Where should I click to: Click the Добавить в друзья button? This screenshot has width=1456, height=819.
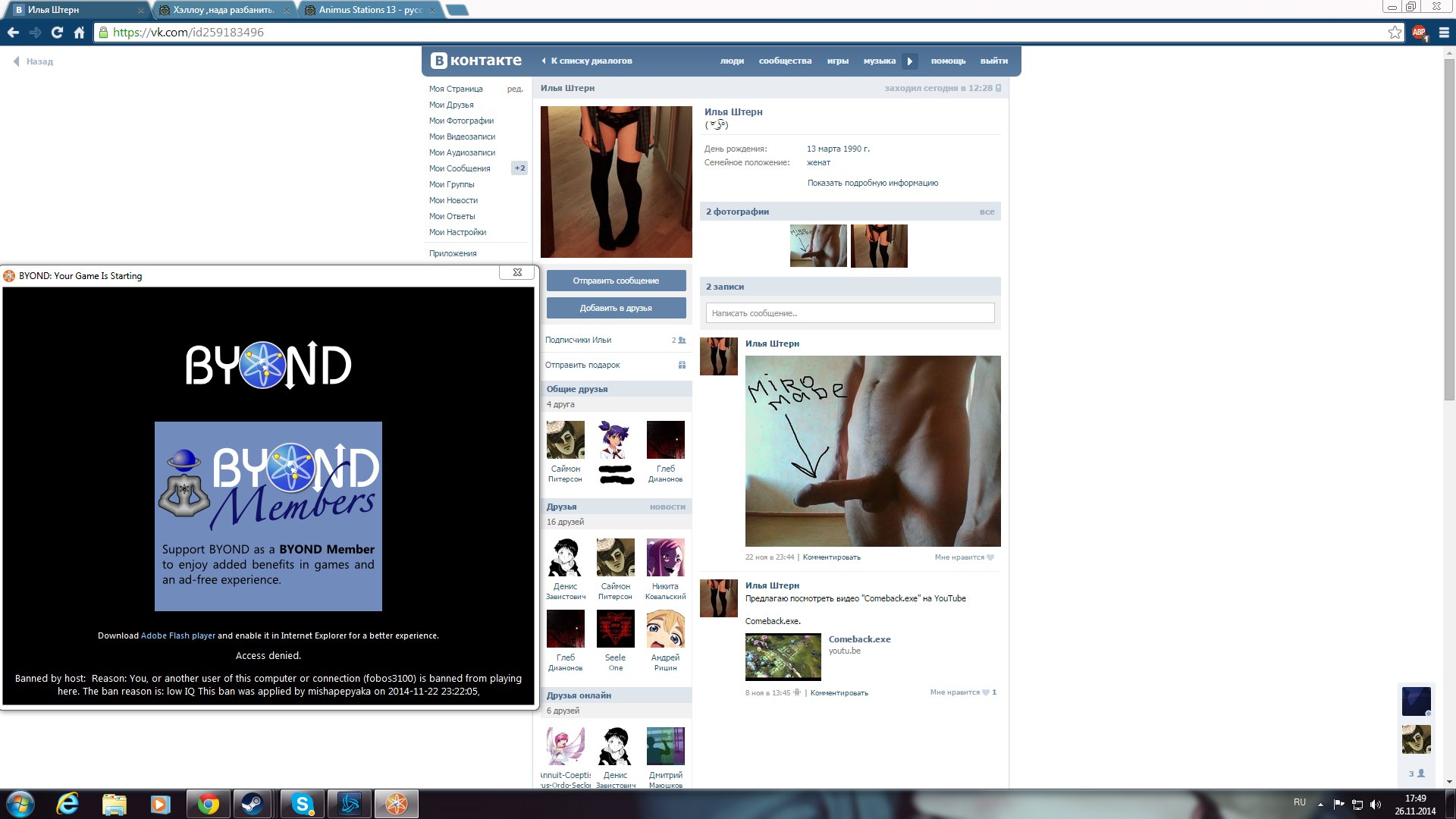click(616, 308)
